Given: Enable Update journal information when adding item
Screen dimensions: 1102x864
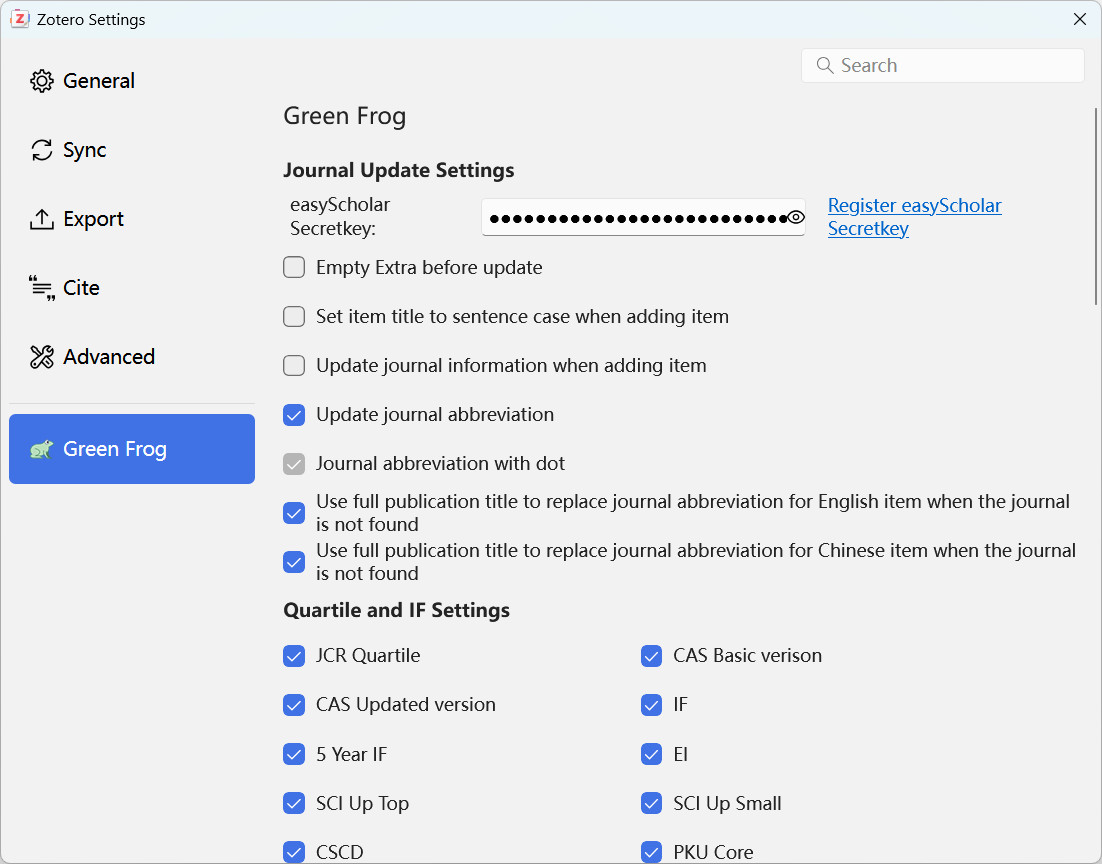Looking at the screenshot, I should (x=294, y=366).
